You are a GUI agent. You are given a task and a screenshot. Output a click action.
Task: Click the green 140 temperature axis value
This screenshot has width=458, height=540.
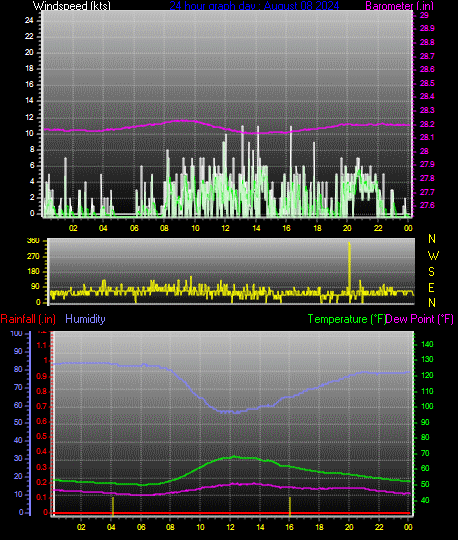tap(427, 344)
